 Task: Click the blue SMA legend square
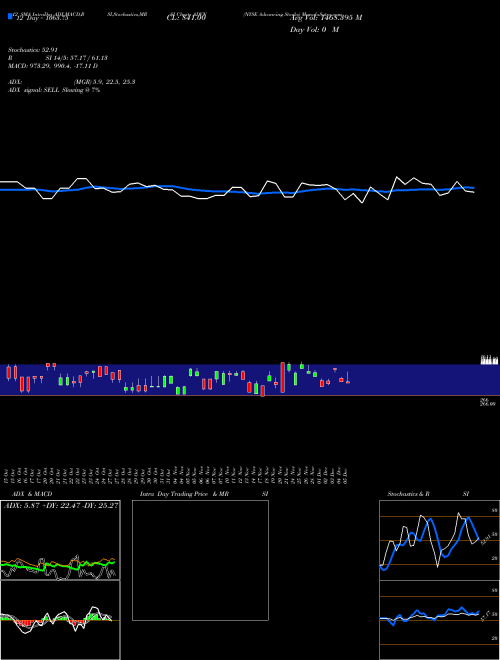click(10, 16)
